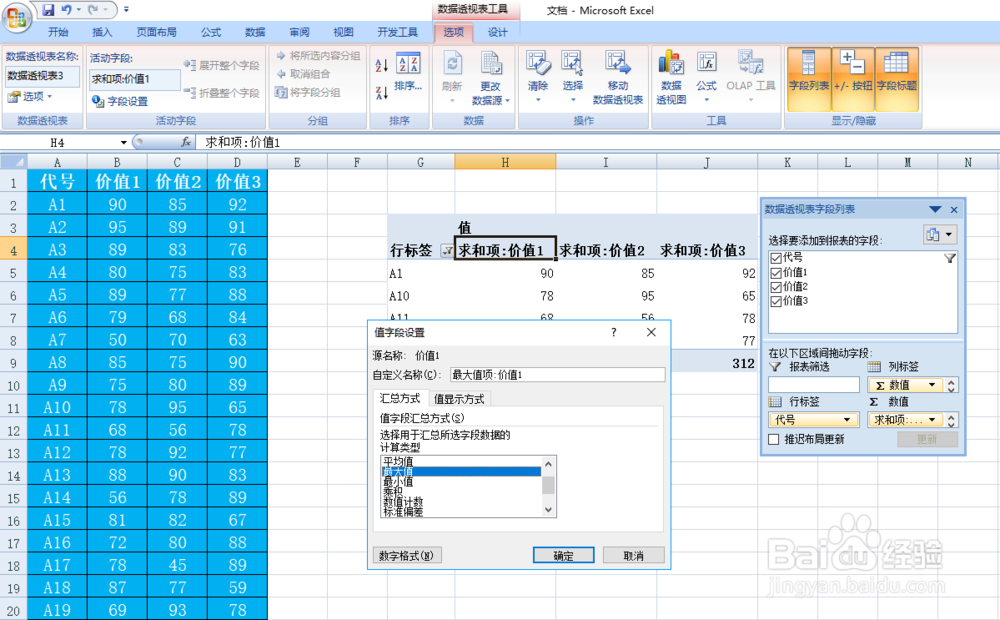Click the filter icon beside 行标签
The width and height of the screenshot is (1000, 620).
point(446,251)
